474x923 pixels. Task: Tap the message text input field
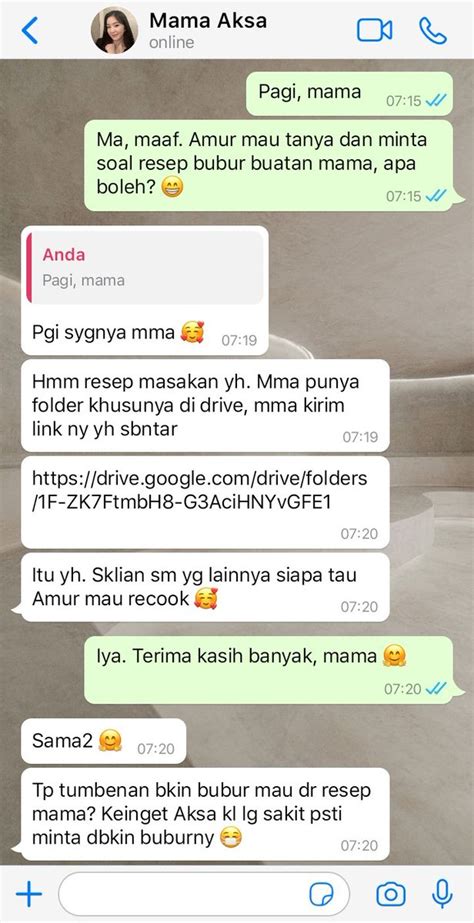point(204,895)
